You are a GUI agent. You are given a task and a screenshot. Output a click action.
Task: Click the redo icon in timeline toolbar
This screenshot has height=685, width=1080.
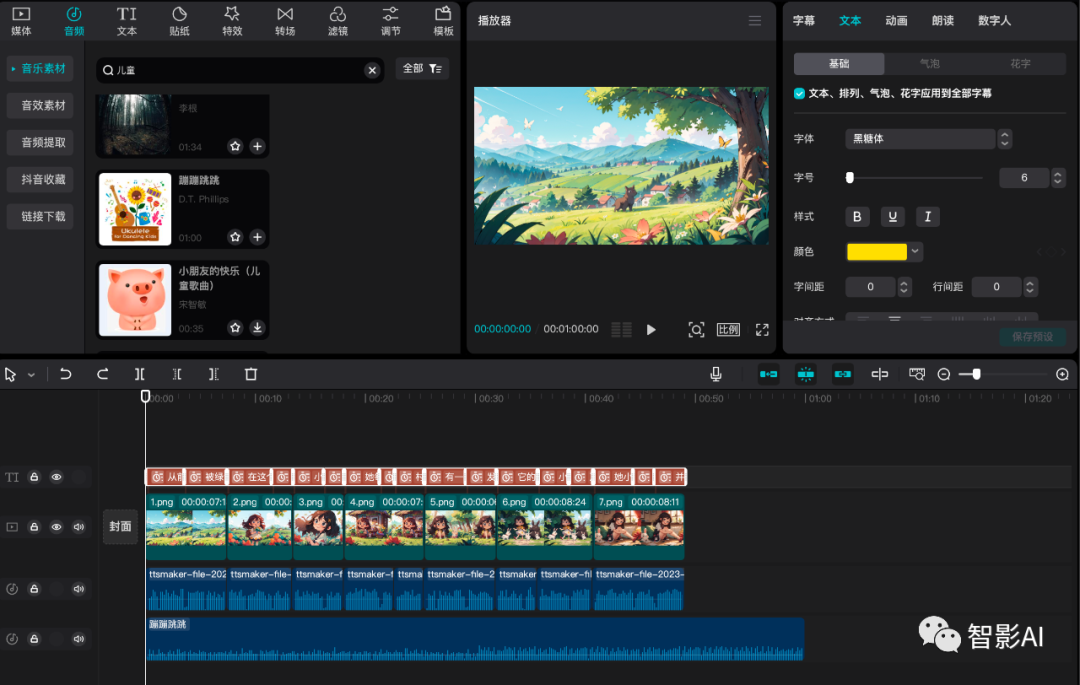click(x=102, y=373)
